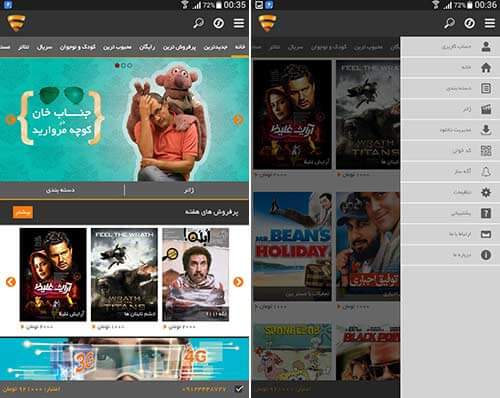Open Wrath of the Titans on right screen
The width and height of the screenshot is (500, 398).
368,115
